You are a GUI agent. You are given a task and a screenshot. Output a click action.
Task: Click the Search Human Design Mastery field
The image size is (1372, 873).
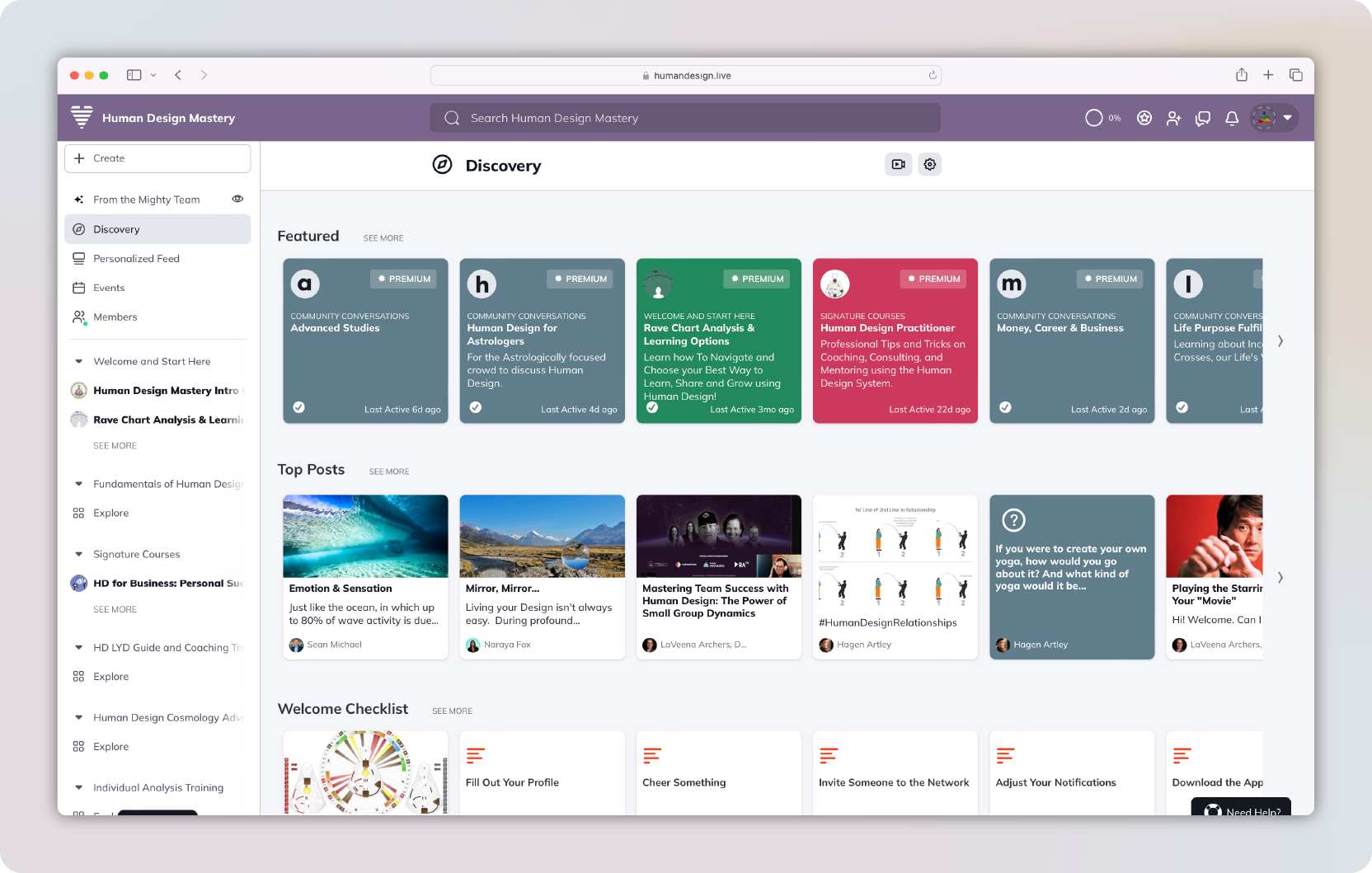(x=684, y=118)
